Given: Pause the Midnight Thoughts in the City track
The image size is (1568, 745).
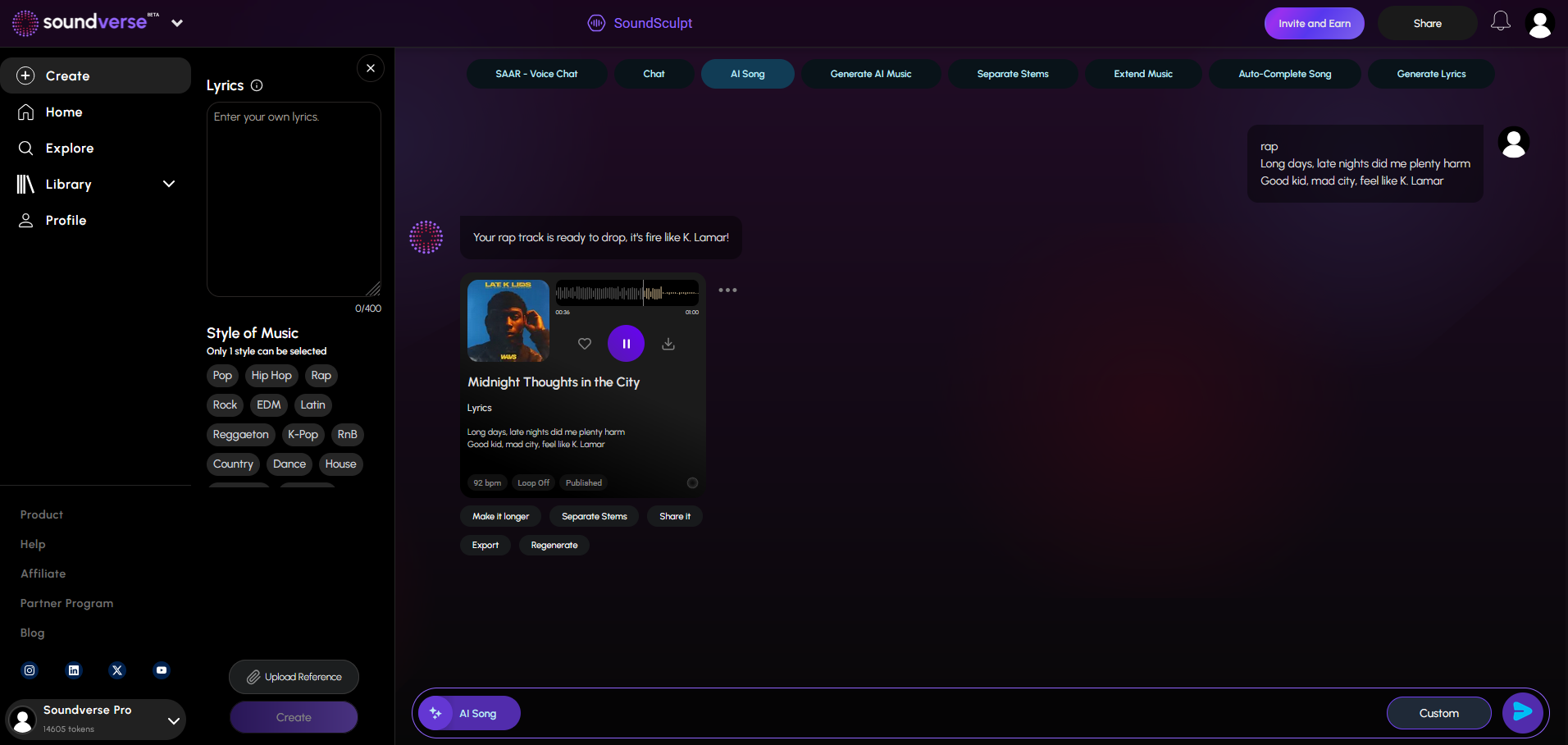Looking at the screenshot, I should [626, 344].
